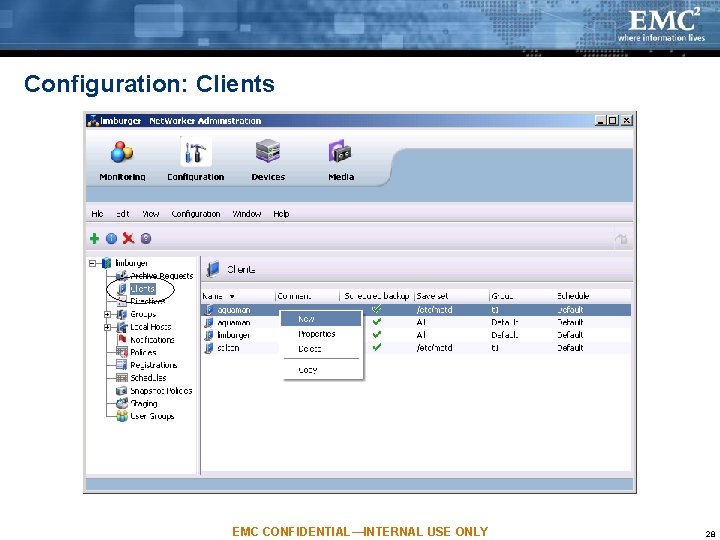This screenshot has width=720, height=540.
Task: Open the View menu
Action: coord(150,214)
